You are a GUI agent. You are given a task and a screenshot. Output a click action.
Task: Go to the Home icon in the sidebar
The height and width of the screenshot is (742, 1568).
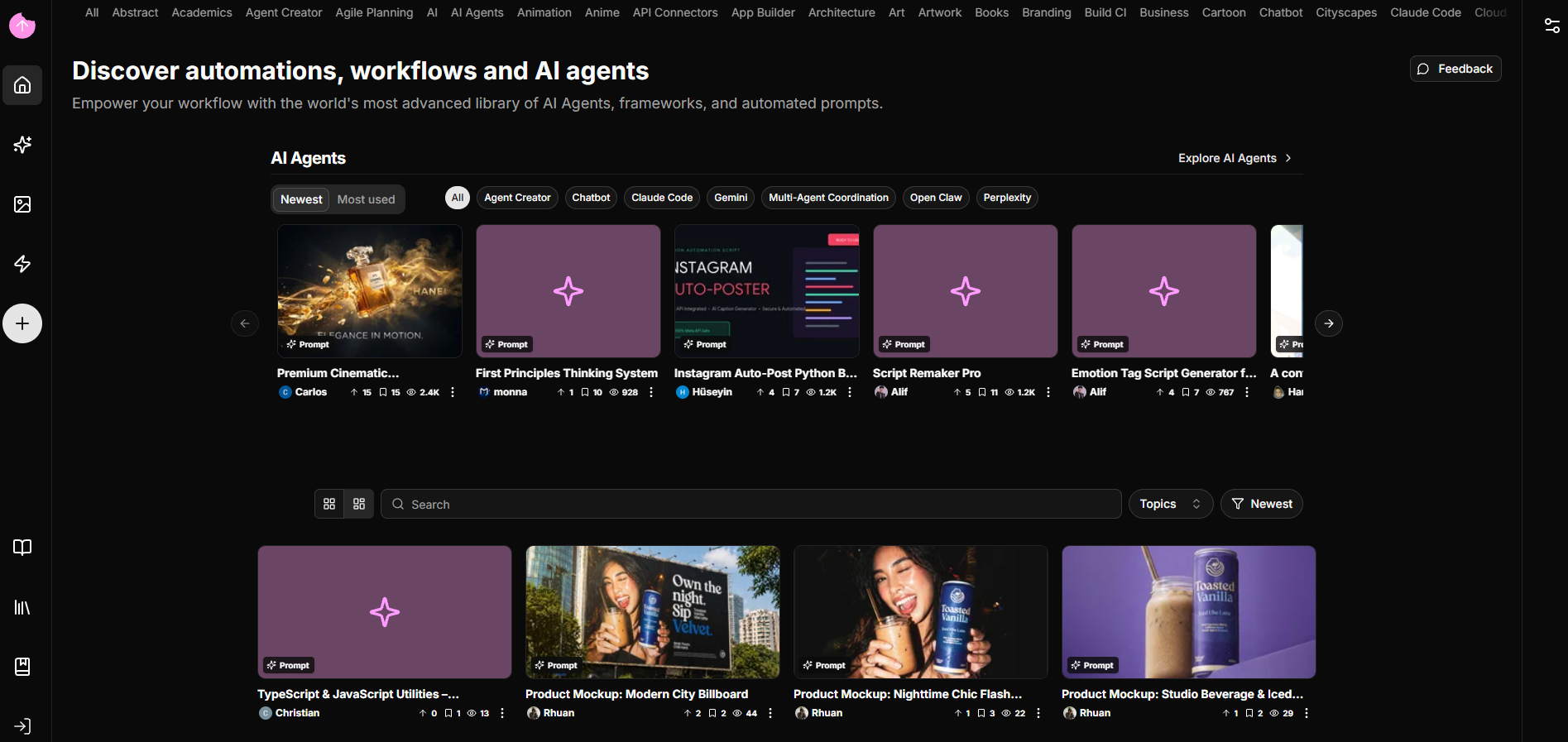click(x=22, y=85)
